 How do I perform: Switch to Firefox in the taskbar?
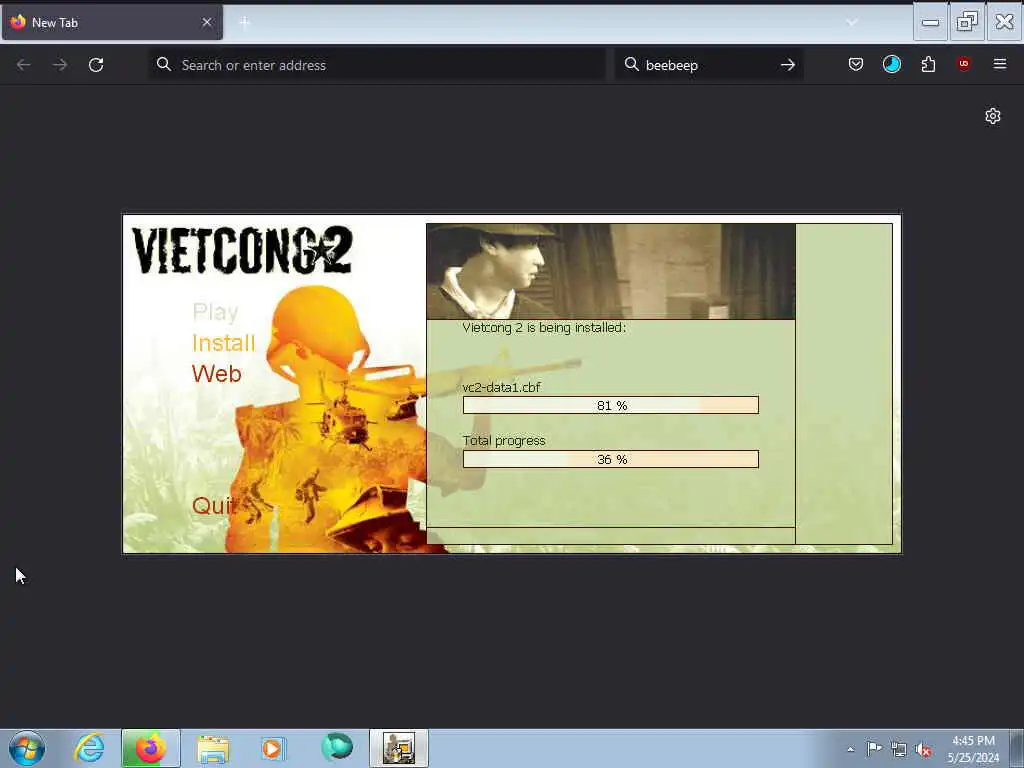click(150, 748)
